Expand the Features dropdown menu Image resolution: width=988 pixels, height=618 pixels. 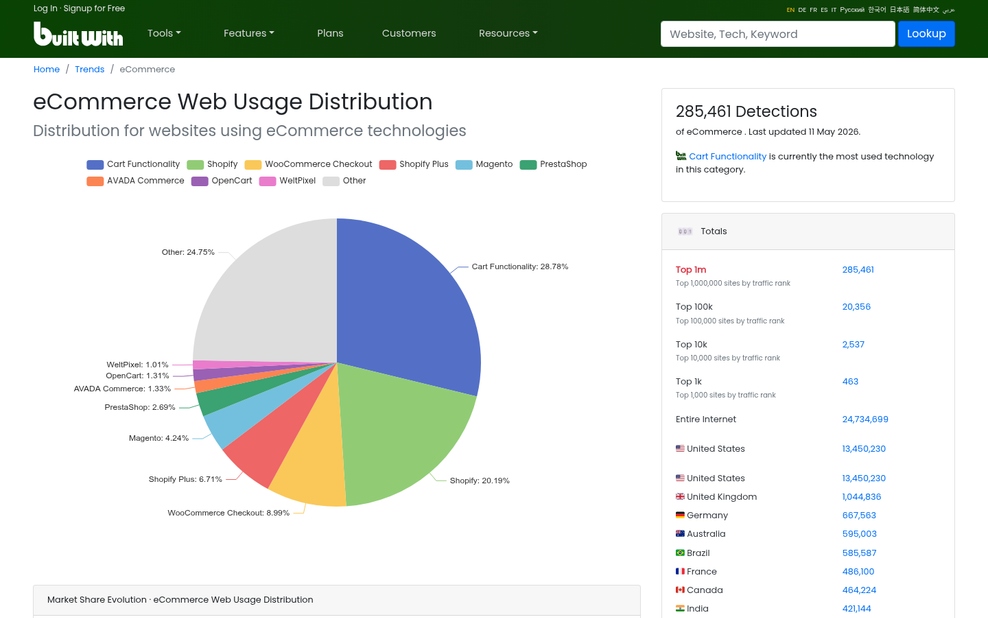tap(248, 33)
